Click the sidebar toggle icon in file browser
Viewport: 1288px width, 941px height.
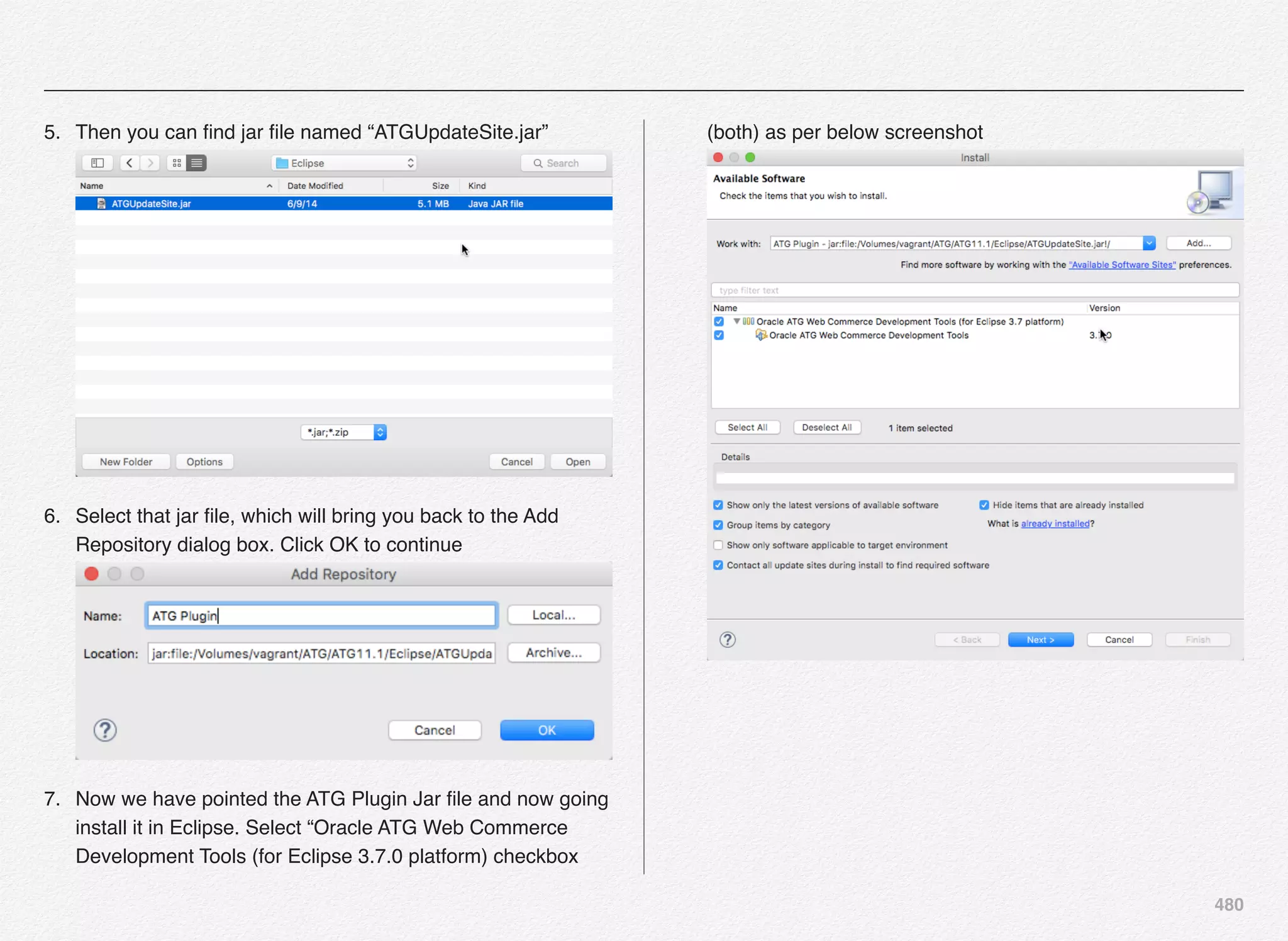click(97, 163)
